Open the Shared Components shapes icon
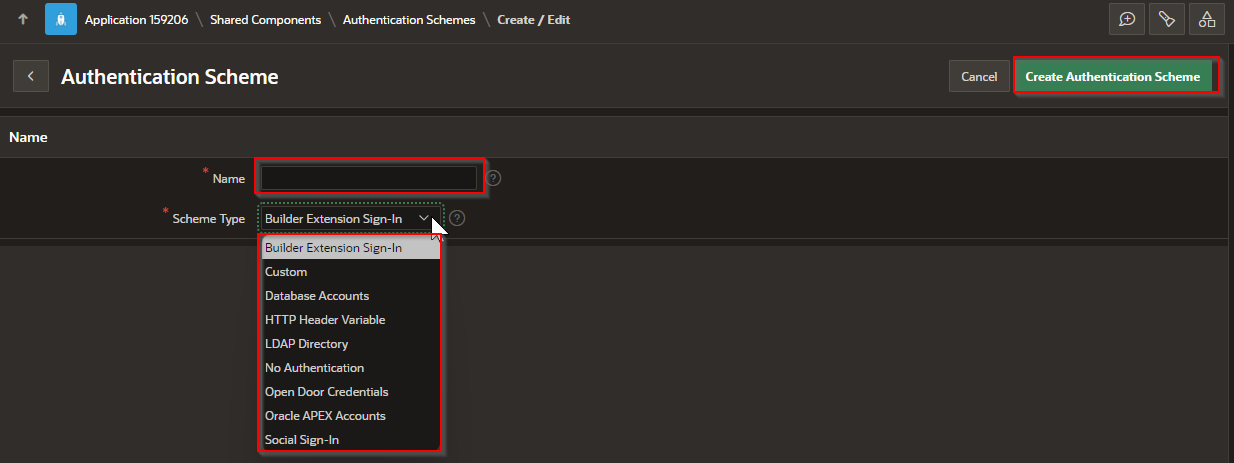 [1207, 19]
